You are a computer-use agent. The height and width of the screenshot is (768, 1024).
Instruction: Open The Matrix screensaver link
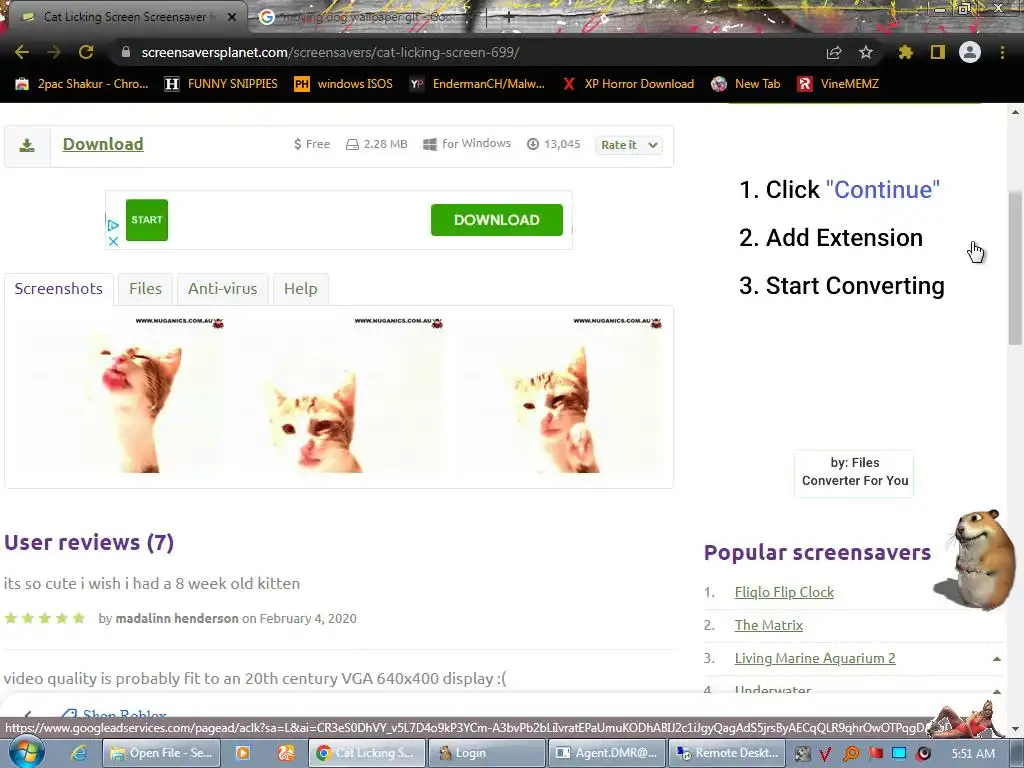click(769, 625)
